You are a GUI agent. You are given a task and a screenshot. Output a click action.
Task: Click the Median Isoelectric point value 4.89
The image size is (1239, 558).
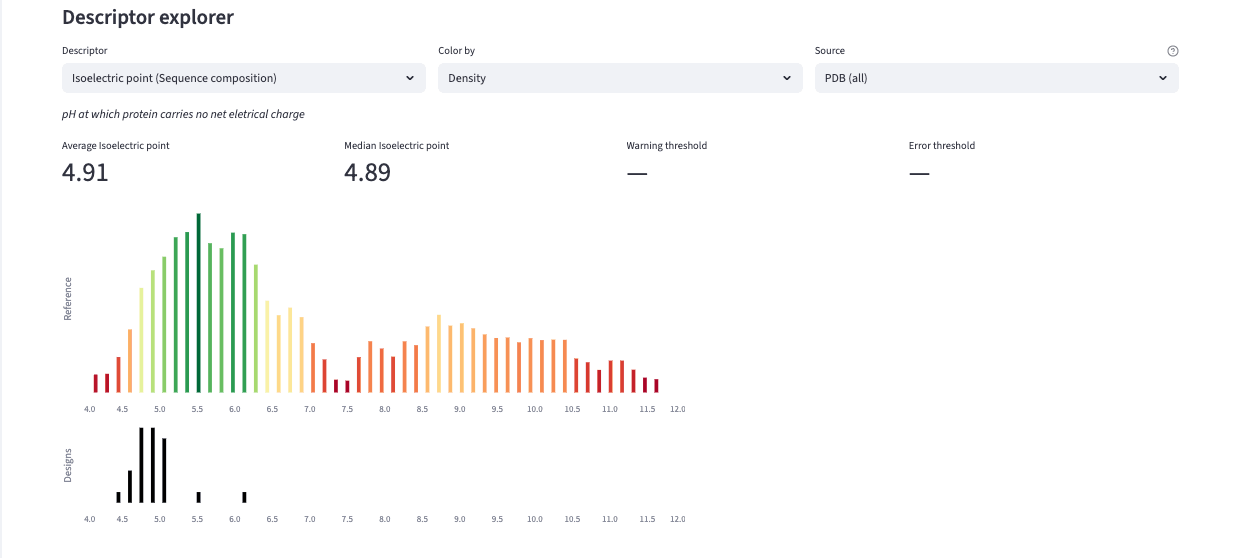[x=367, y=173]
